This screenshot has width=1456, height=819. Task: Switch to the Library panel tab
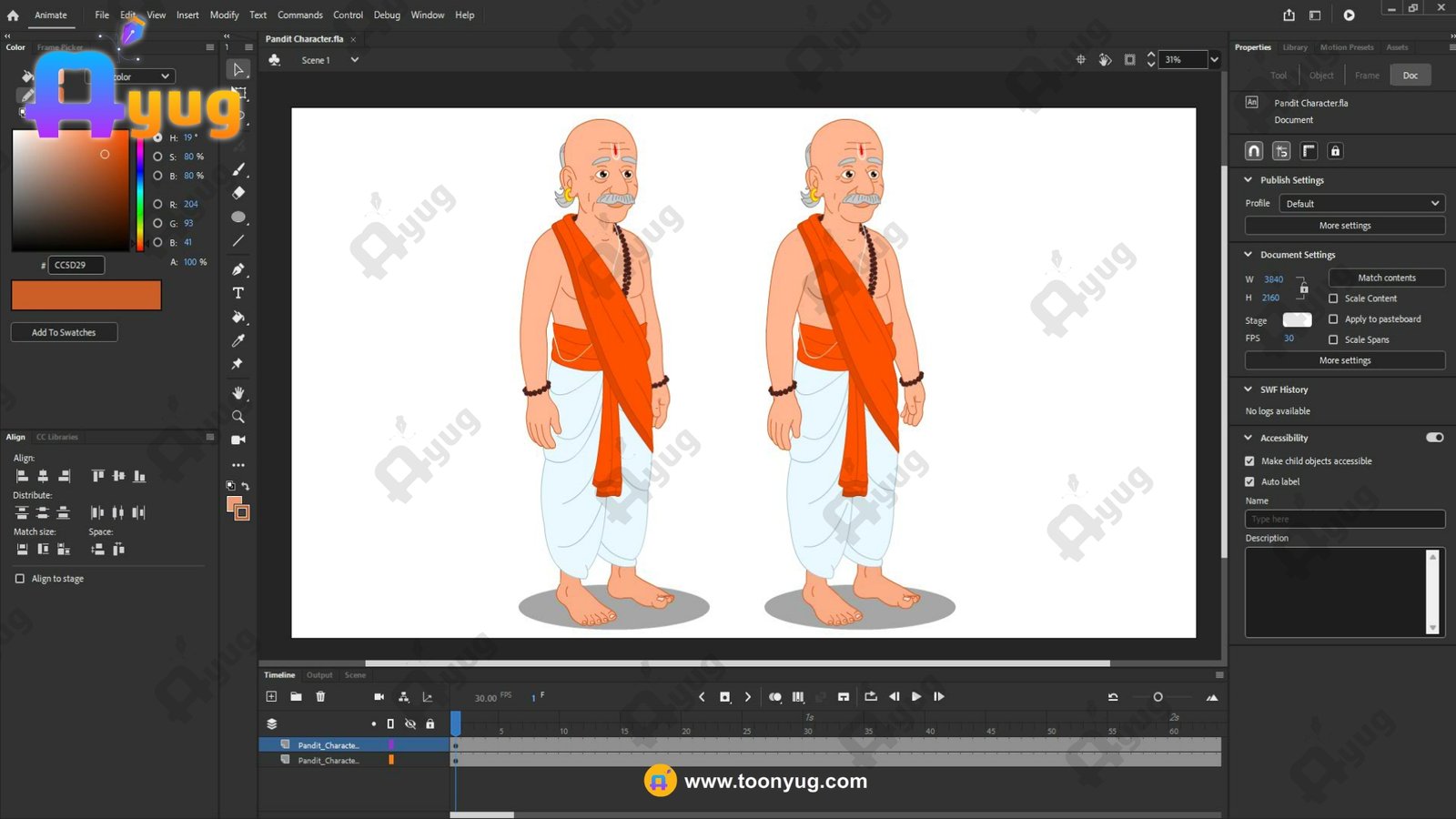[1295, 47]
